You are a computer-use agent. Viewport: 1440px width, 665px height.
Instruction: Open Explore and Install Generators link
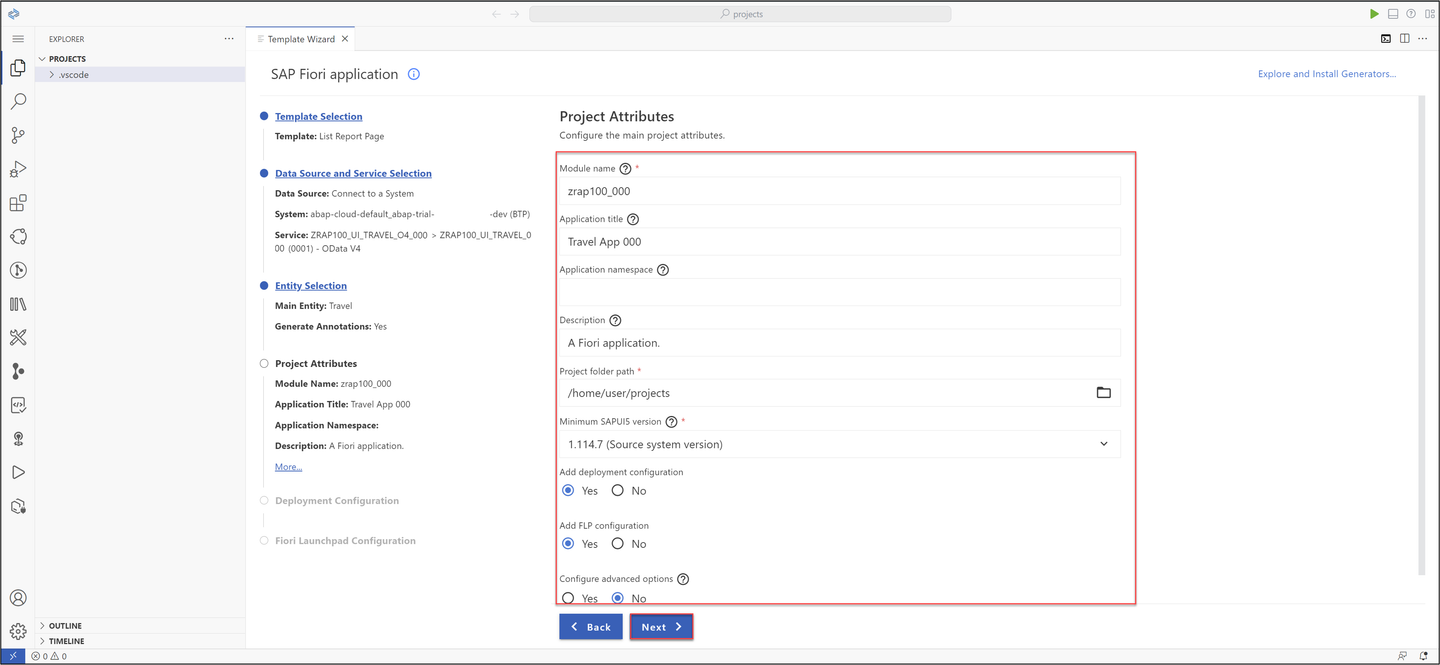pos(1327,74)
